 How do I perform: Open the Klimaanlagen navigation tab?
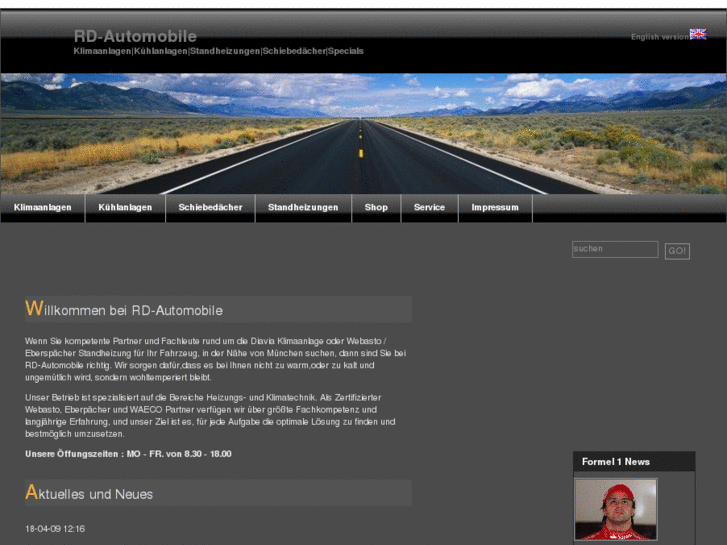(x=43, y=208)
